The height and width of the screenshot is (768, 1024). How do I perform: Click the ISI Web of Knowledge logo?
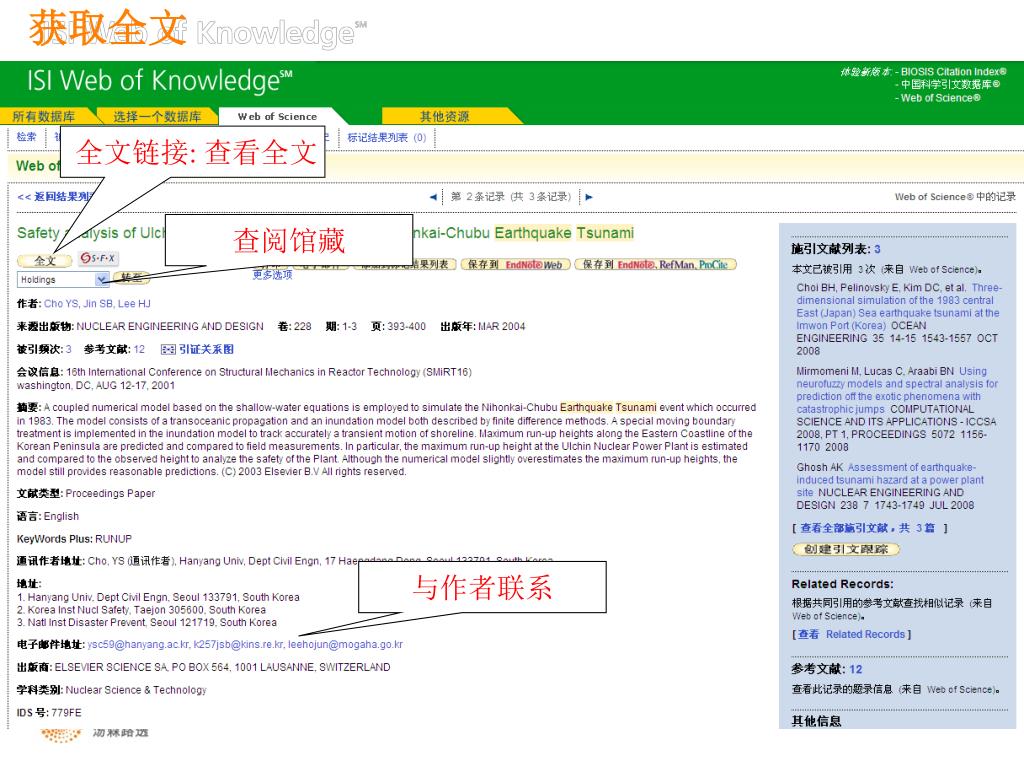pyautogui.click(x=159, y=80)
